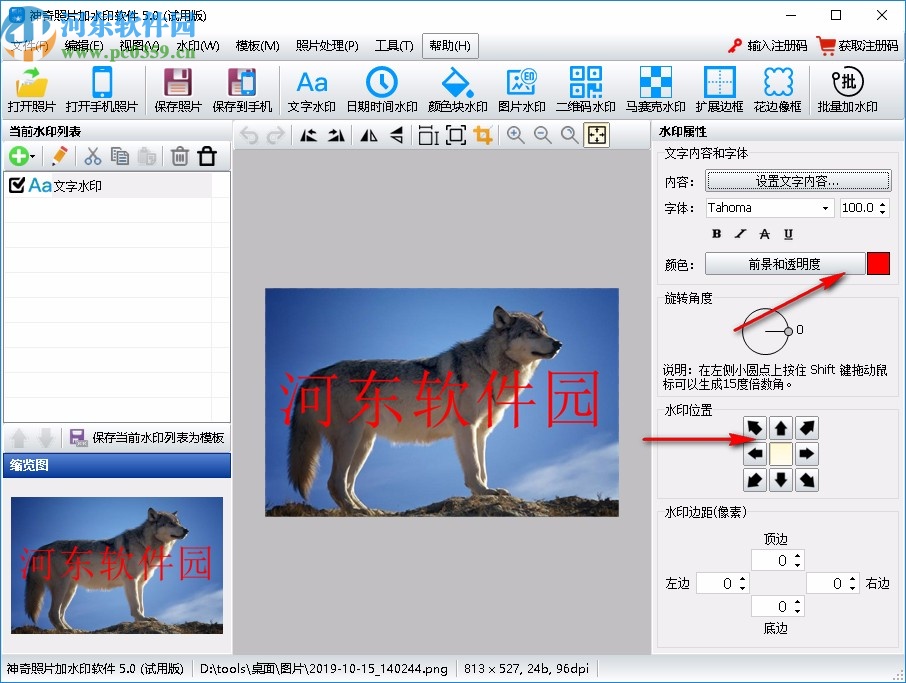
Task: Click the pencil edit watermark icon
Action: [x=59, y=156]
